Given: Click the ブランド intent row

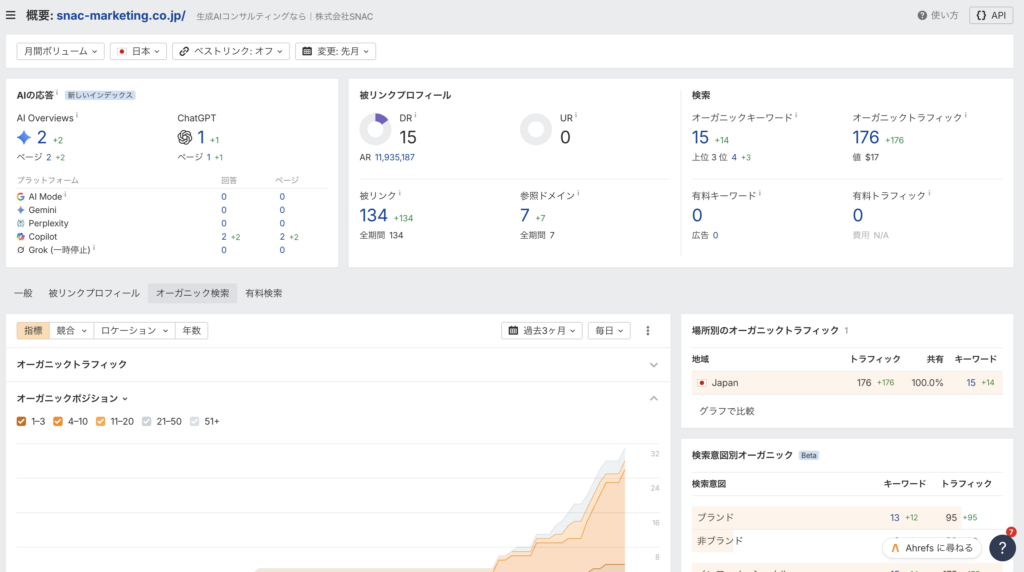Looking at the screenshot, I should pos(847,517).
